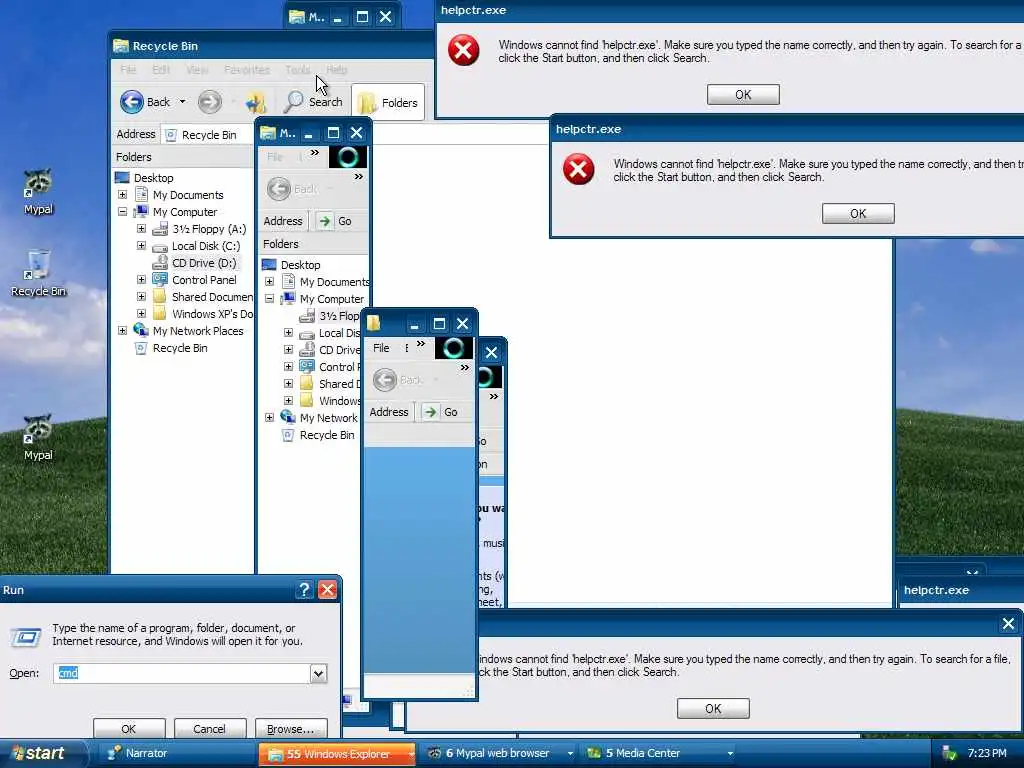This screenshot has width=1024, height=768.
Task: Click Go button in second Explorer window
Action: [x=336, y=221]
